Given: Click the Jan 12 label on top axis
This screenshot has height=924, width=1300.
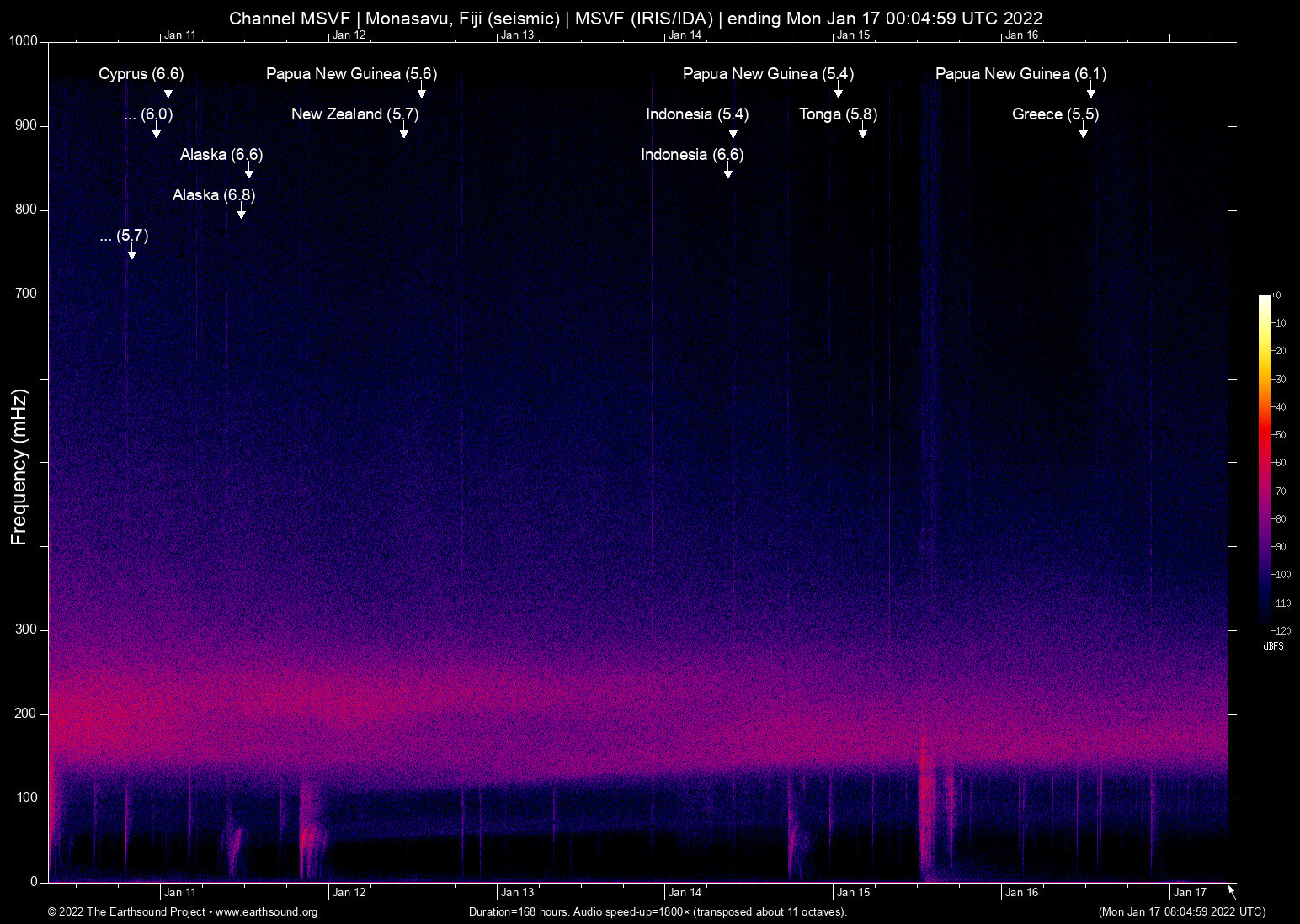Looking at the screenshot, I should 349,35.
